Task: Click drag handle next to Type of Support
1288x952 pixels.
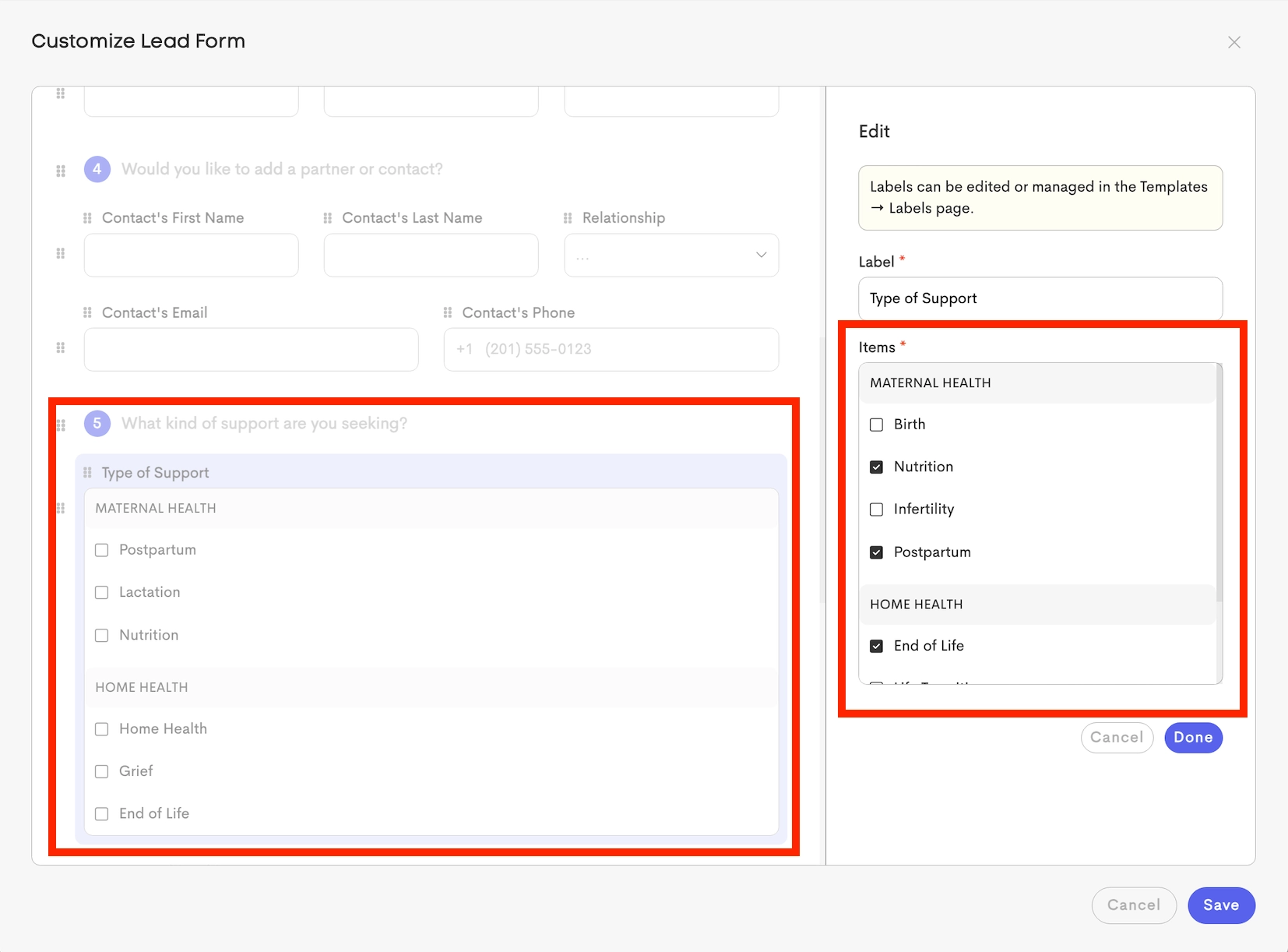Action: click(x=87, y=473)
